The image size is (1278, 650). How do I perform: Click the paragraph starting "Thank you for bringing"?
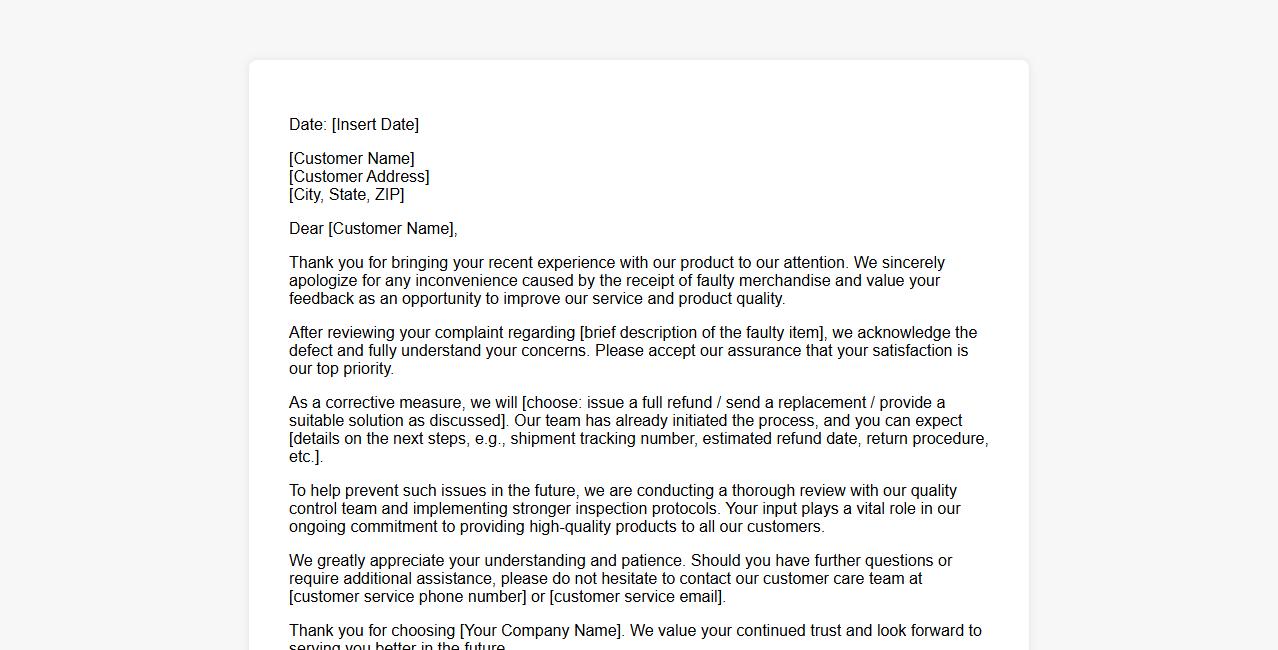point(616,281)
